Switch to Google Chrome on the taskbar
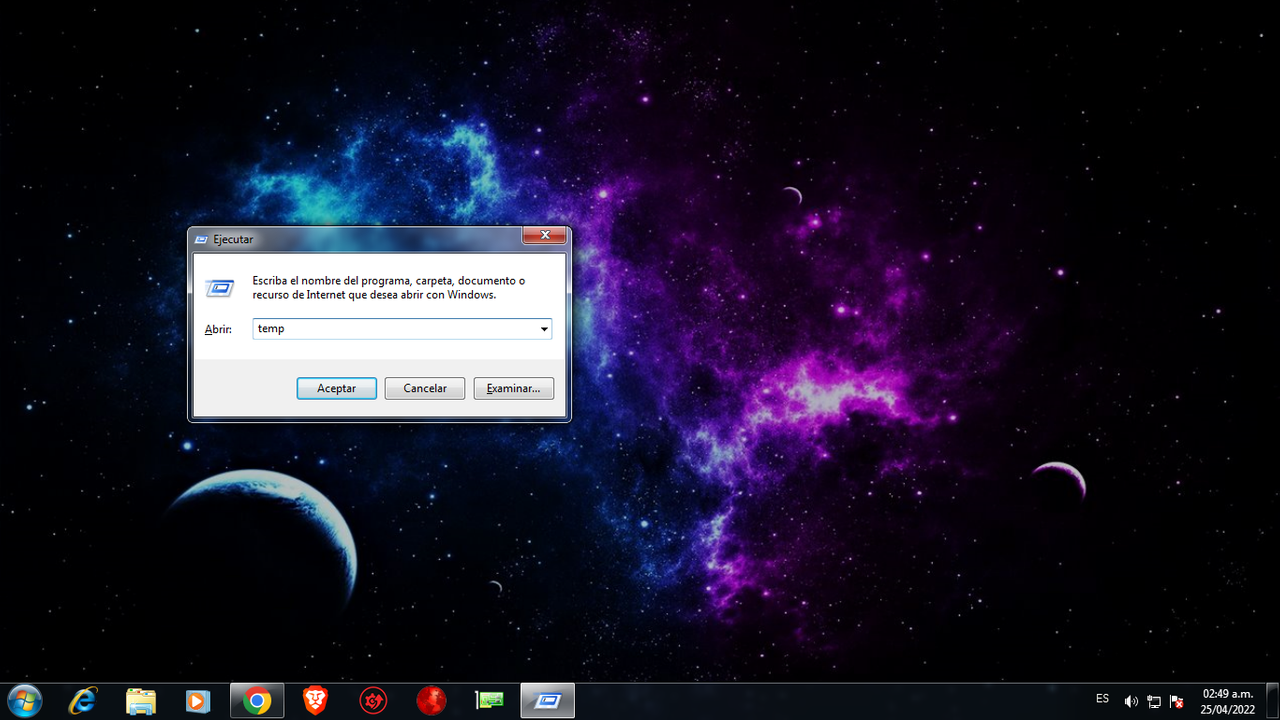The image size is (1280, 720). click(x=257, y=701)
